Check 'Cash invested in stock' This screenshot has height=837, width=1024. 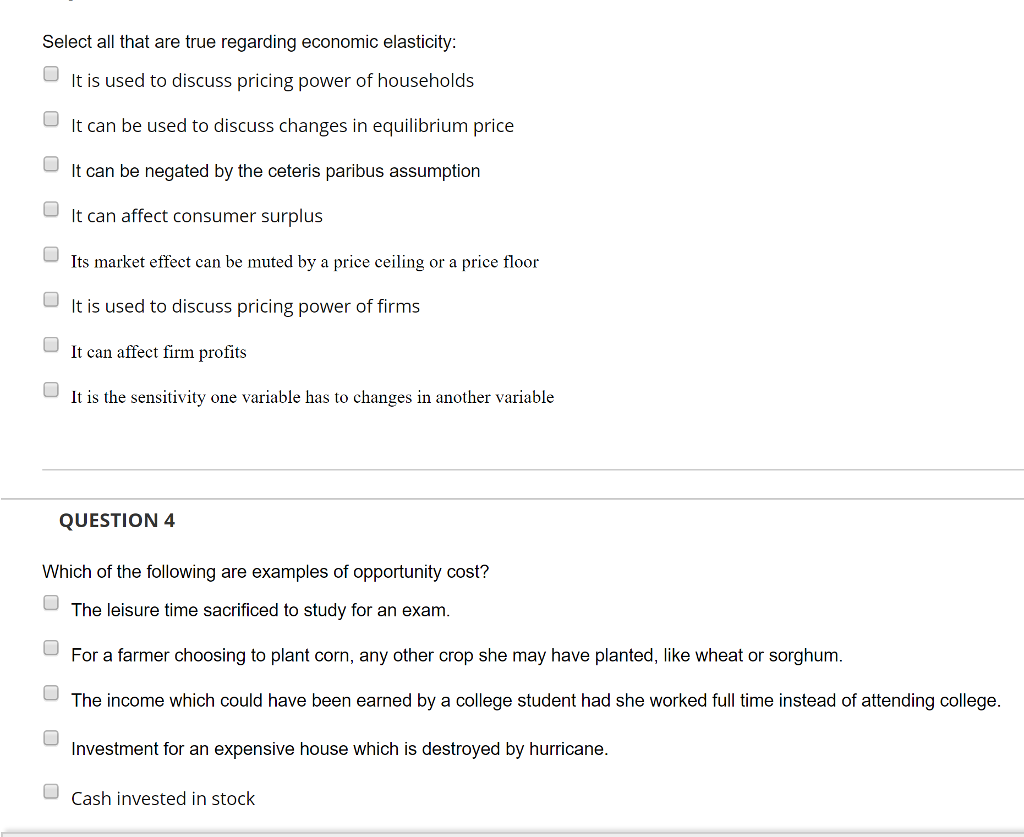(x=50, y=790)
